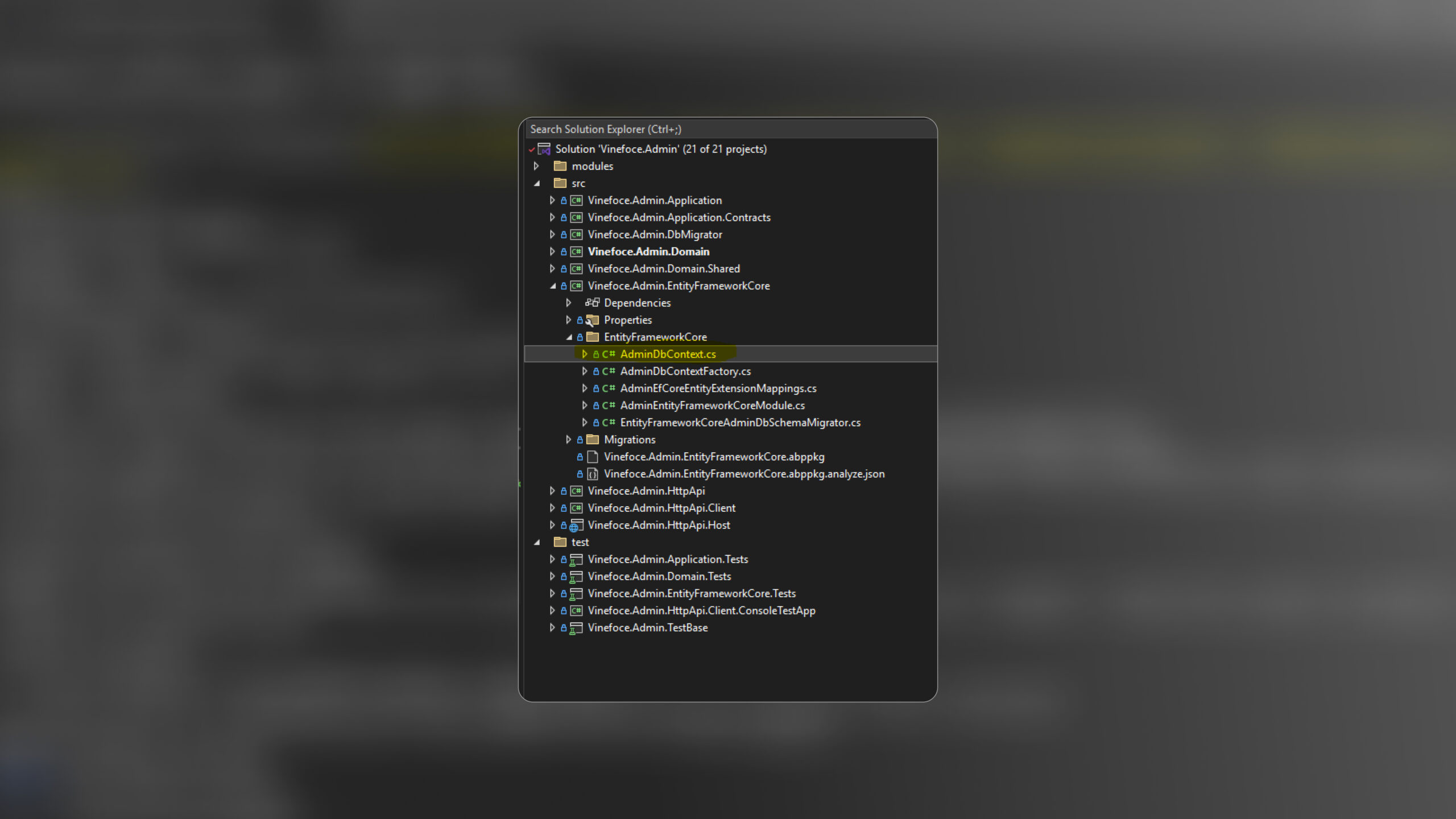Collapse the EntityFrameworkCore folder
1456x819 pixels.
click(x=569, y=337)
